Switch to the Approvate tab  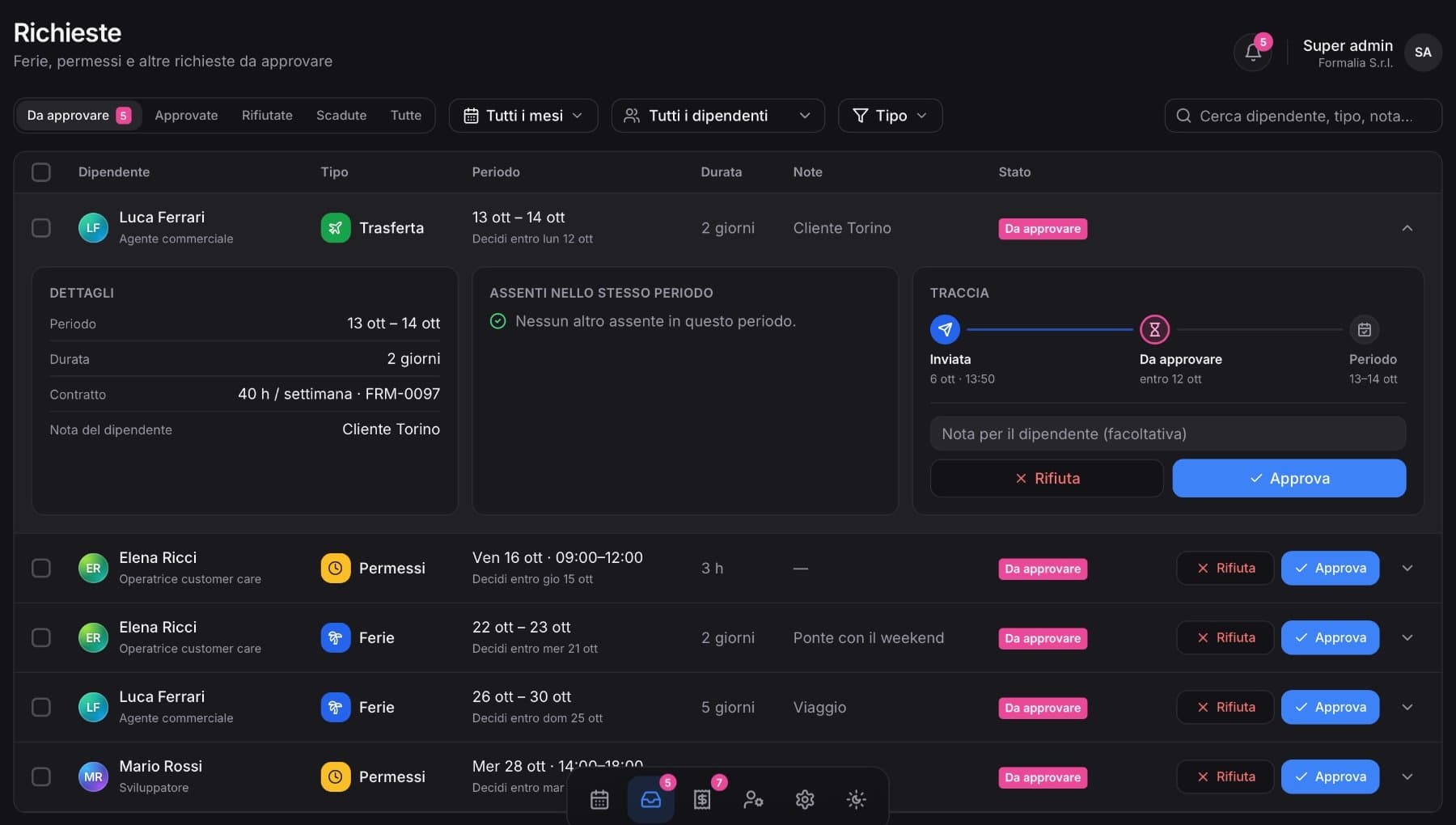click(x=186, y=116)
